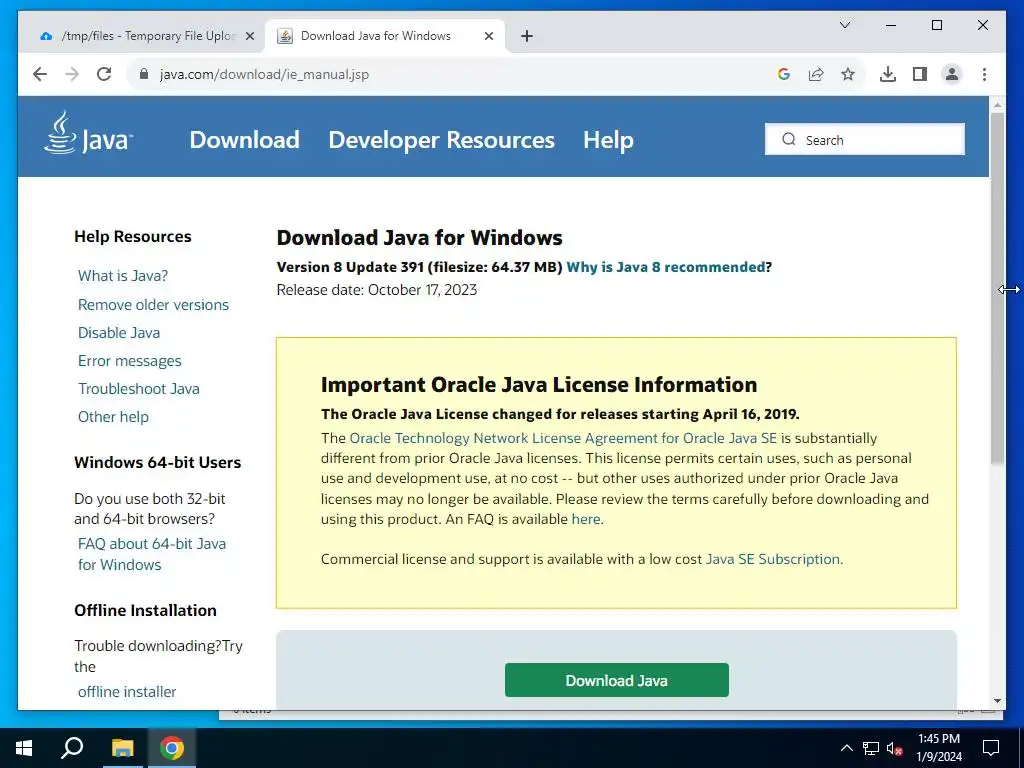1024x768 pixels.
Task: Open a new tab with plus button
Action: (x=527, y=36)
